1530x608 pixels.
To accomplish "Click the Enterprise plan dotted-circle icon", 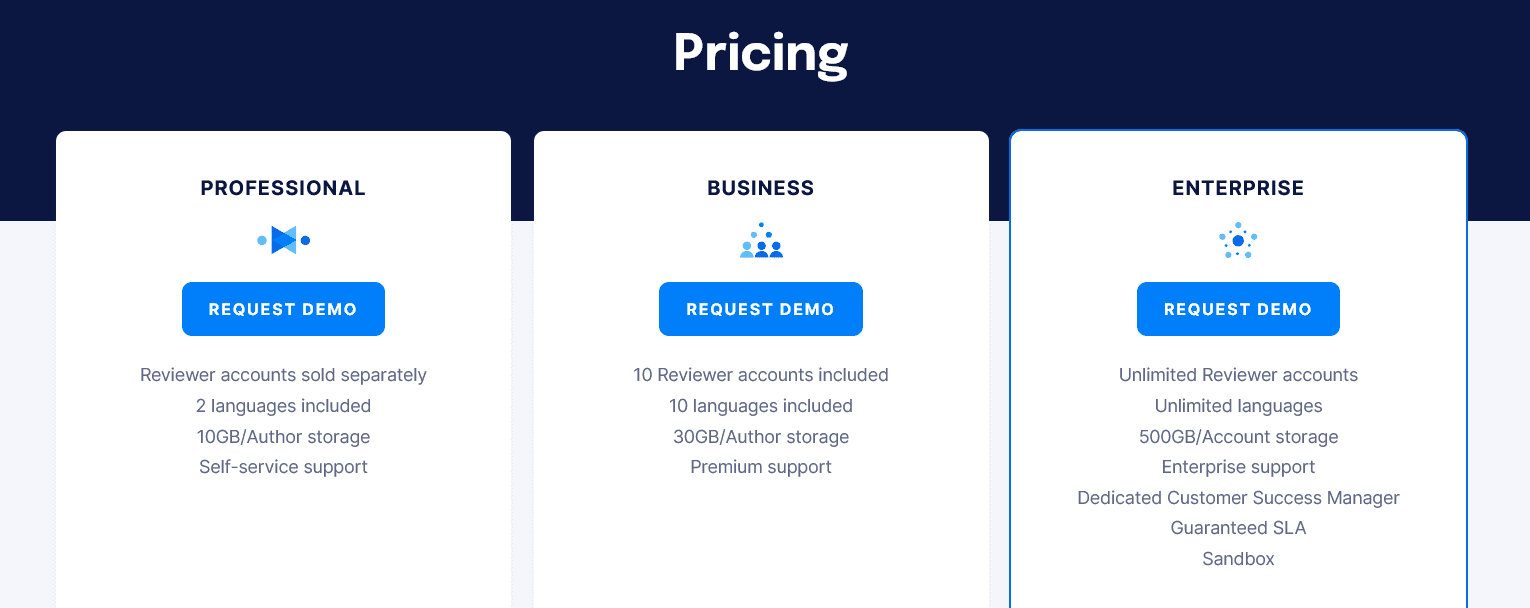I will click(1238, 241).
